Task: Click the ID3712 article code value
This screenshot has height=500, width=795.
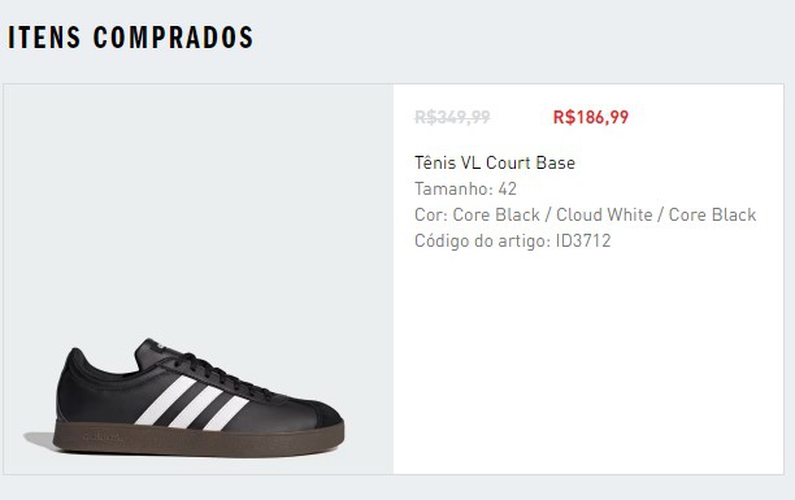Action: point(584,240)
